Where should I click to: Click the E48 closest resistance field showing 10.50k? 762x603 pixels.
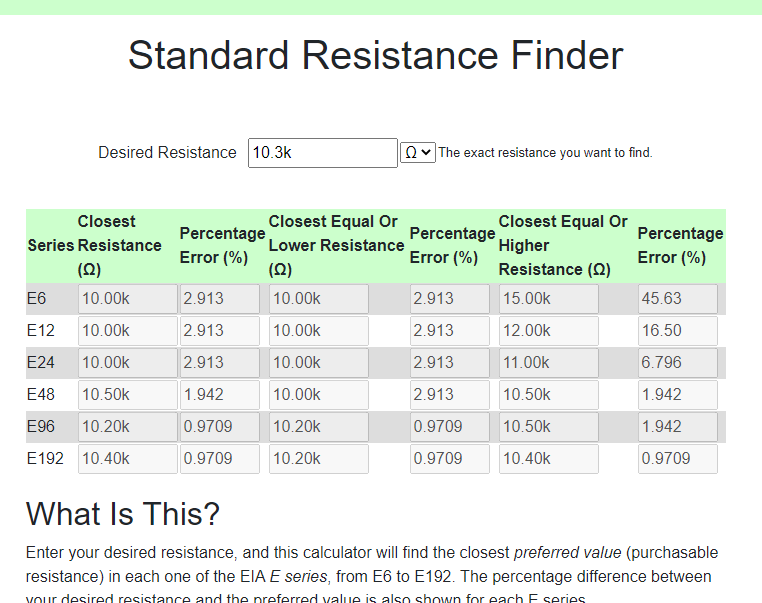click(127, 395)
